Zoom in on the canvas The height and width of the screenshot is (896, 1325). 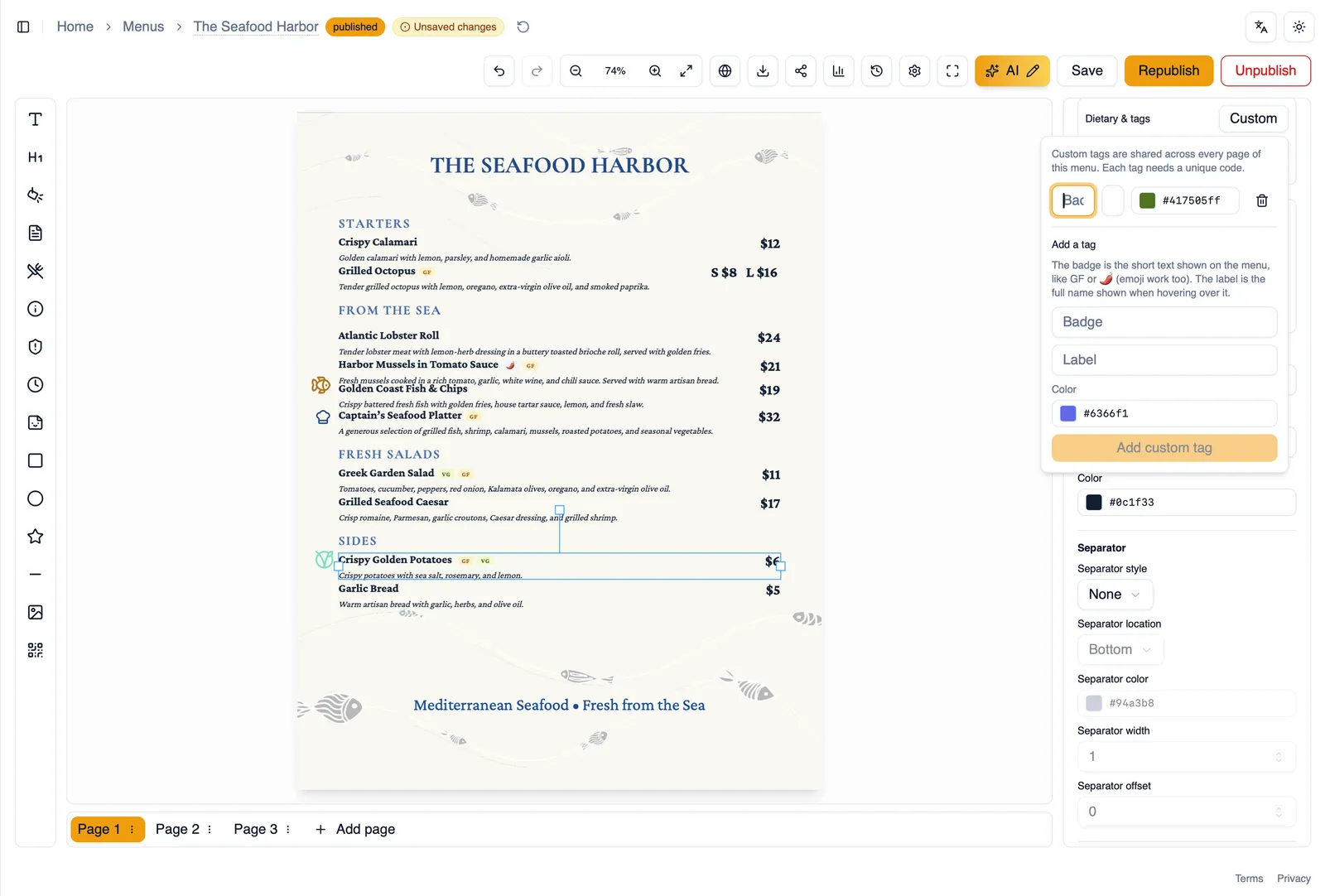pos(655,71)
